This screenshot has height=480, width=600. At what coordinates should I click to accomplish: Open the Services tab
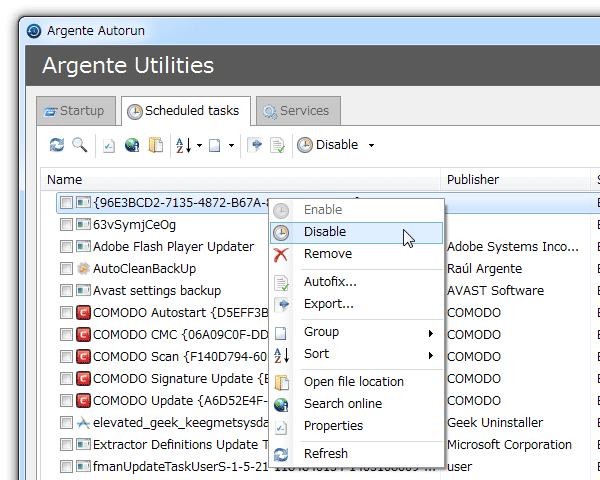[x=298, y=111]
